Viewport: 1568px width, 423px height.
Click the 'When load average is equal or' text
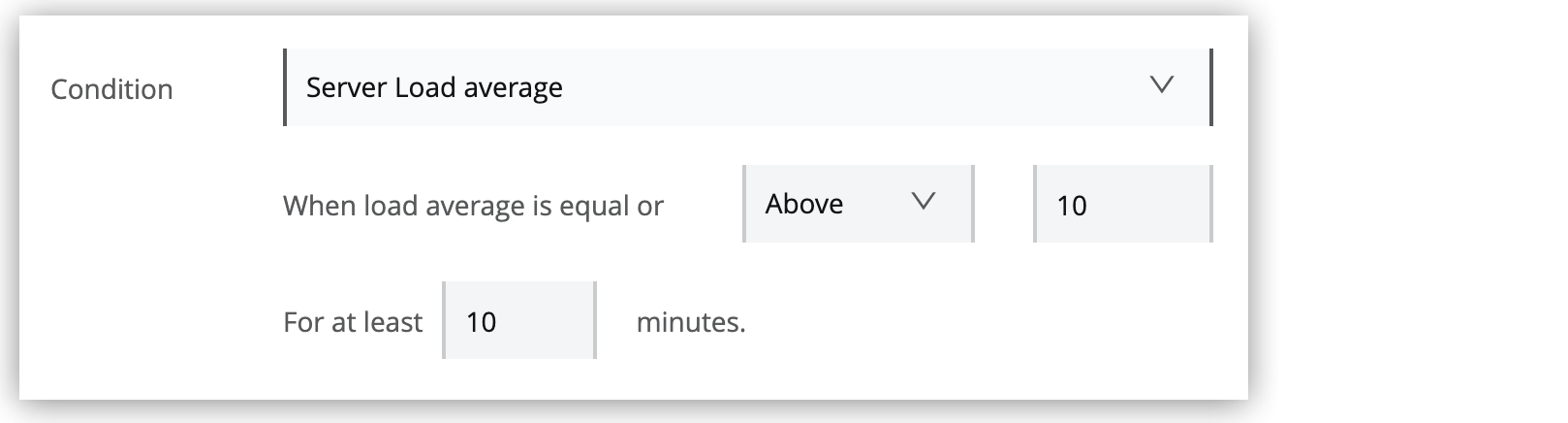[473, 206]
